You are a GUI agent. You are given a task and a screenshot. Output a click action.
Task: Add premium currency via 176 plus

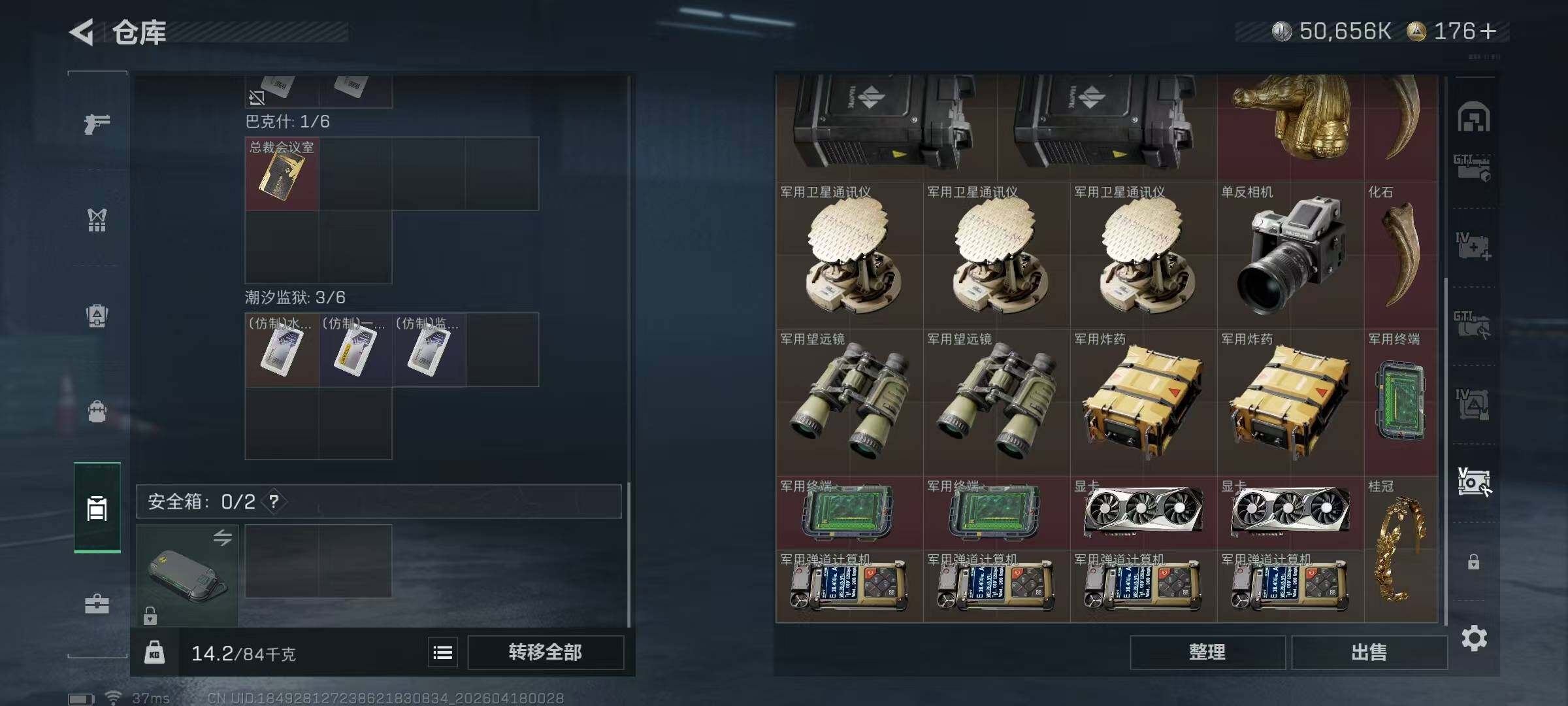[x=1488, y=31]
